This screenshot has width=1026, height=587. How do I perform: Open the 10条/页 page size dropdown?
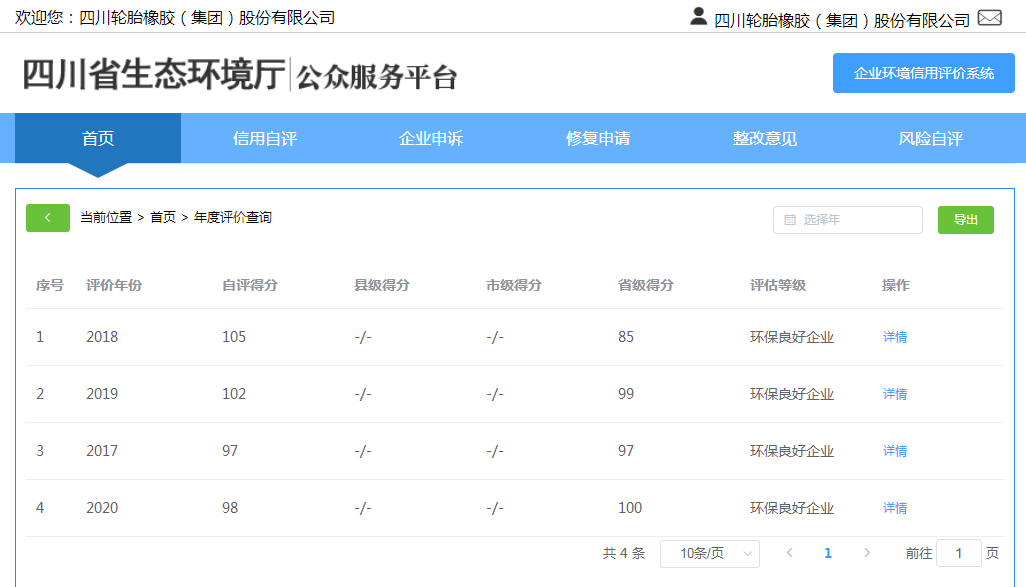click(710, 554)
